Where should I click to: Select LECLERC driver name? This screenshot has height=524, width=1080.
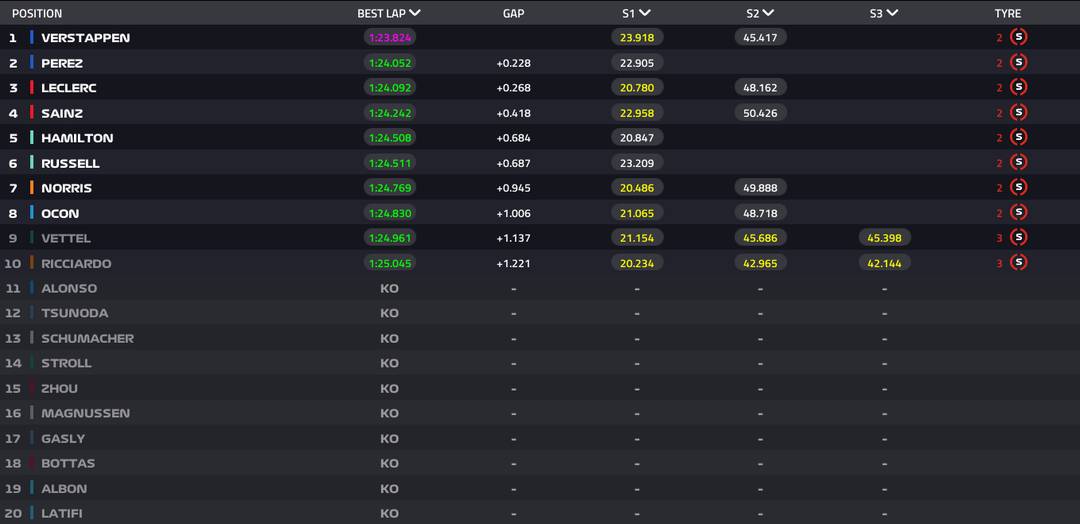click(69, 88)
